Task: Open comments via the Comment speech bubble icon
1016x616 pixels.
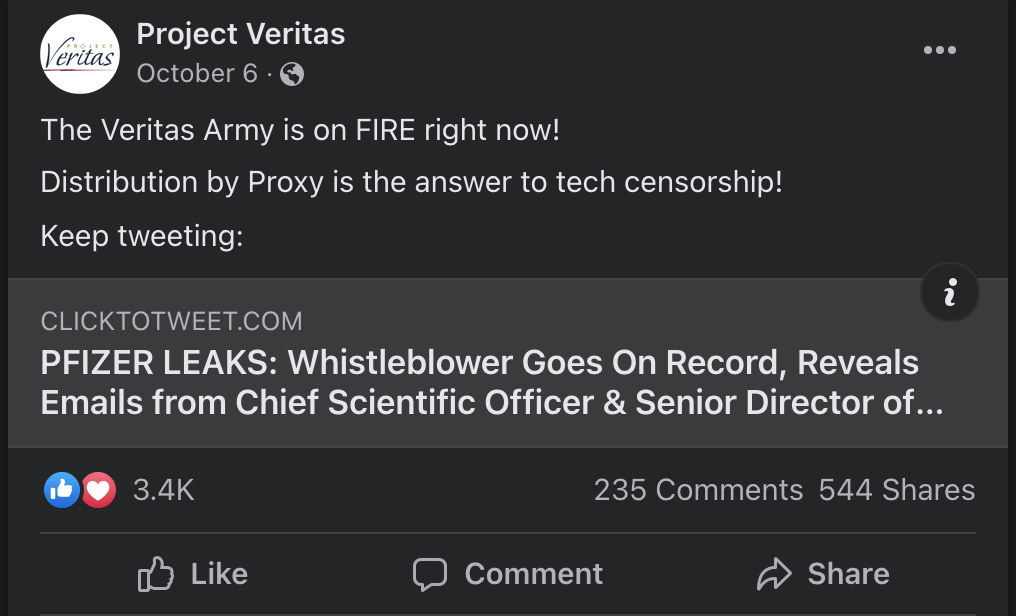Action: point(430,574)
